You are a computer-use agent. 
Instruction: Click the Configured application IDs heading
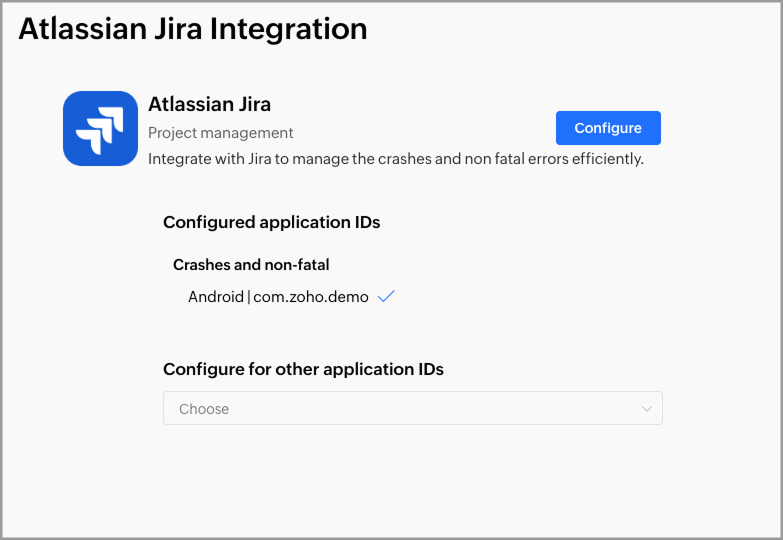[x=271, y=222]
